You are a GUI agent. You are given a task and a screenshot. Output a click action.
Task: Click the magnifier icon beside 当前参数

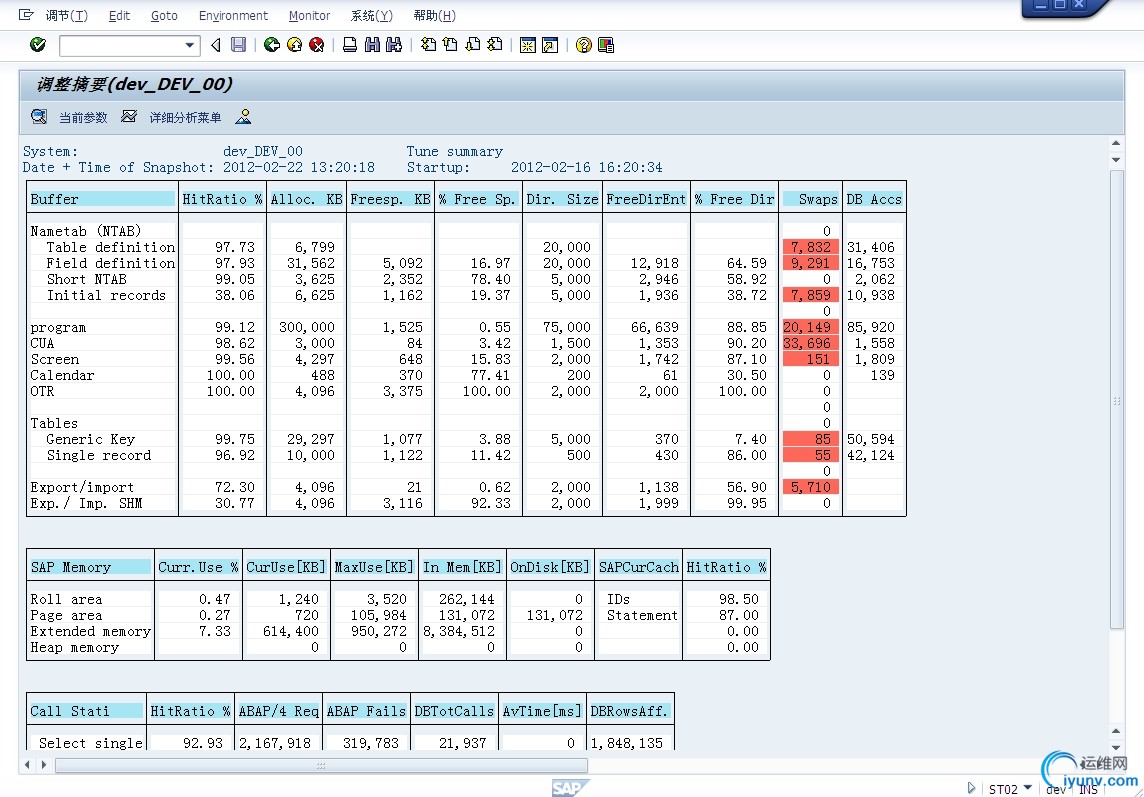[39, 116]
